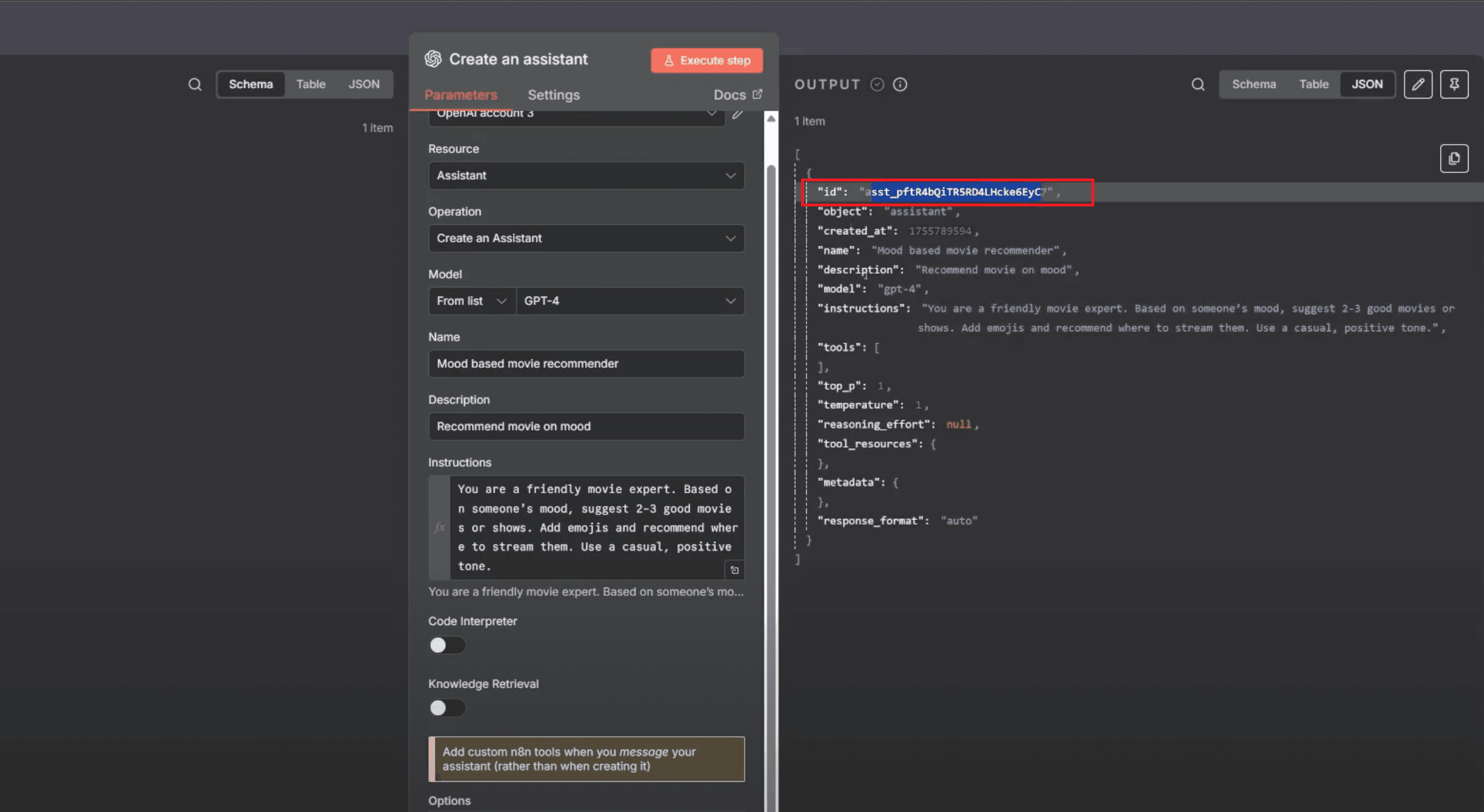Open the Resource dropdown showing Assistant
The image size is (1484, 812).
(586, 176)
